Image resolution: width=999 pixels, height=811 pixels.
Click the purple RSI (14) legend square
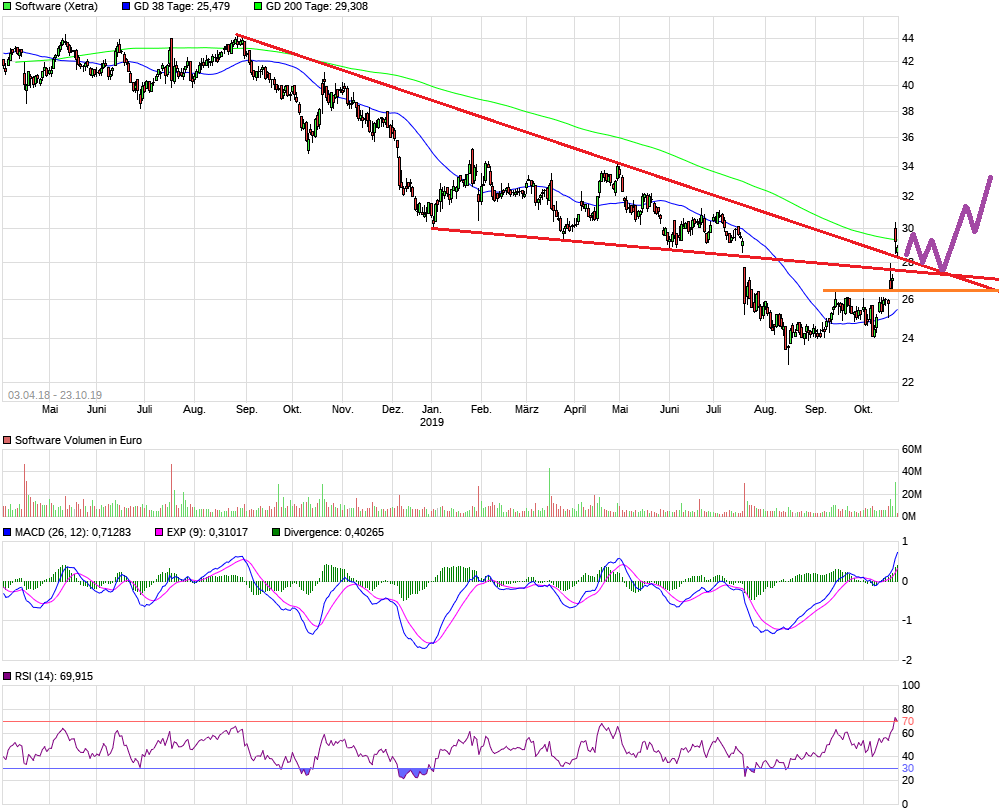pyautogui.click(x=7, y=677)
